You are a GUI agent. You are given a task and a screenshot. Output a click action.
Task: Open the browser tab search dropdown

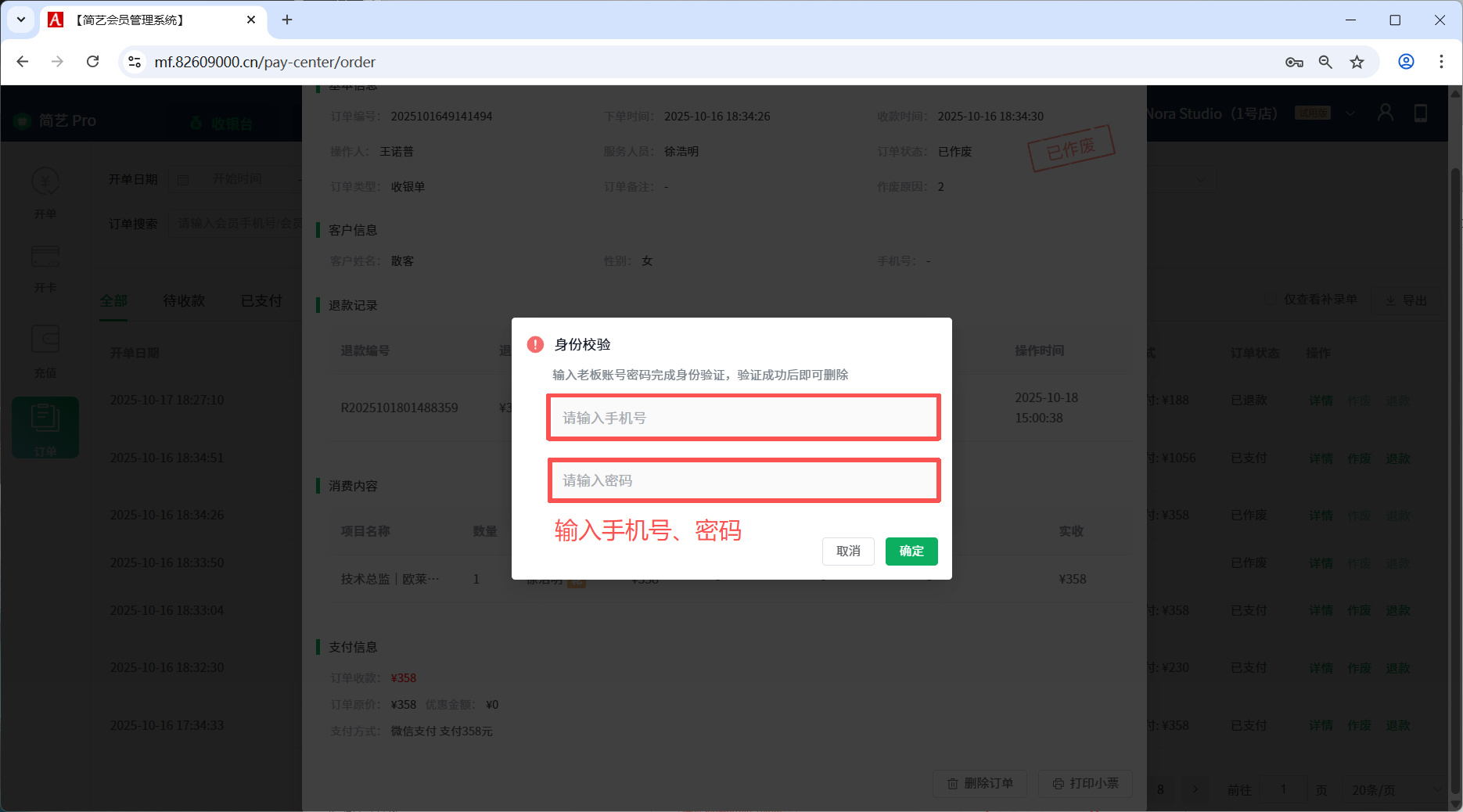[x=21, y=20]
